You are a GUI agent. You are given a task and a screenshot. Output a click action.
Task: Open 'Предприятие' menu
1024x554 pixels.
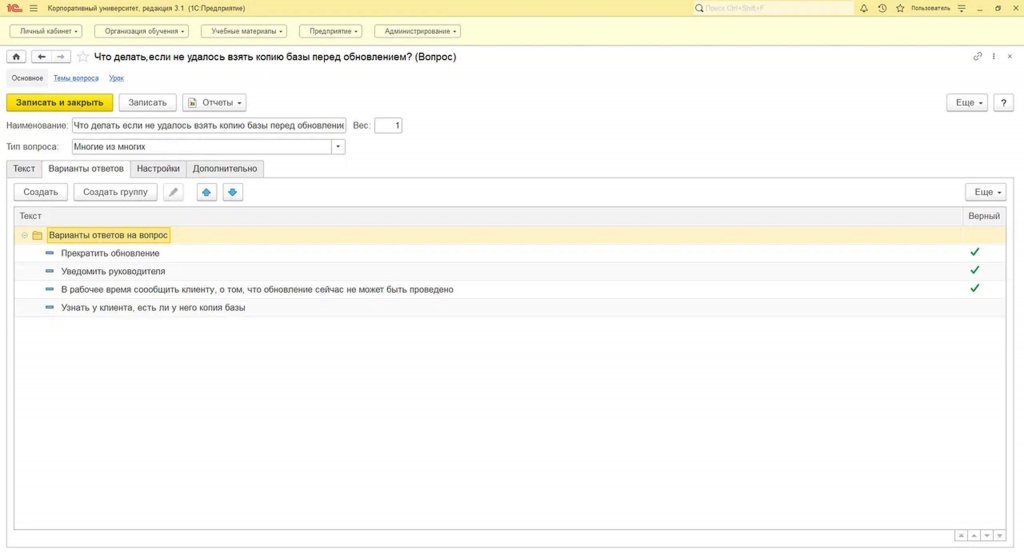[330, 31]
